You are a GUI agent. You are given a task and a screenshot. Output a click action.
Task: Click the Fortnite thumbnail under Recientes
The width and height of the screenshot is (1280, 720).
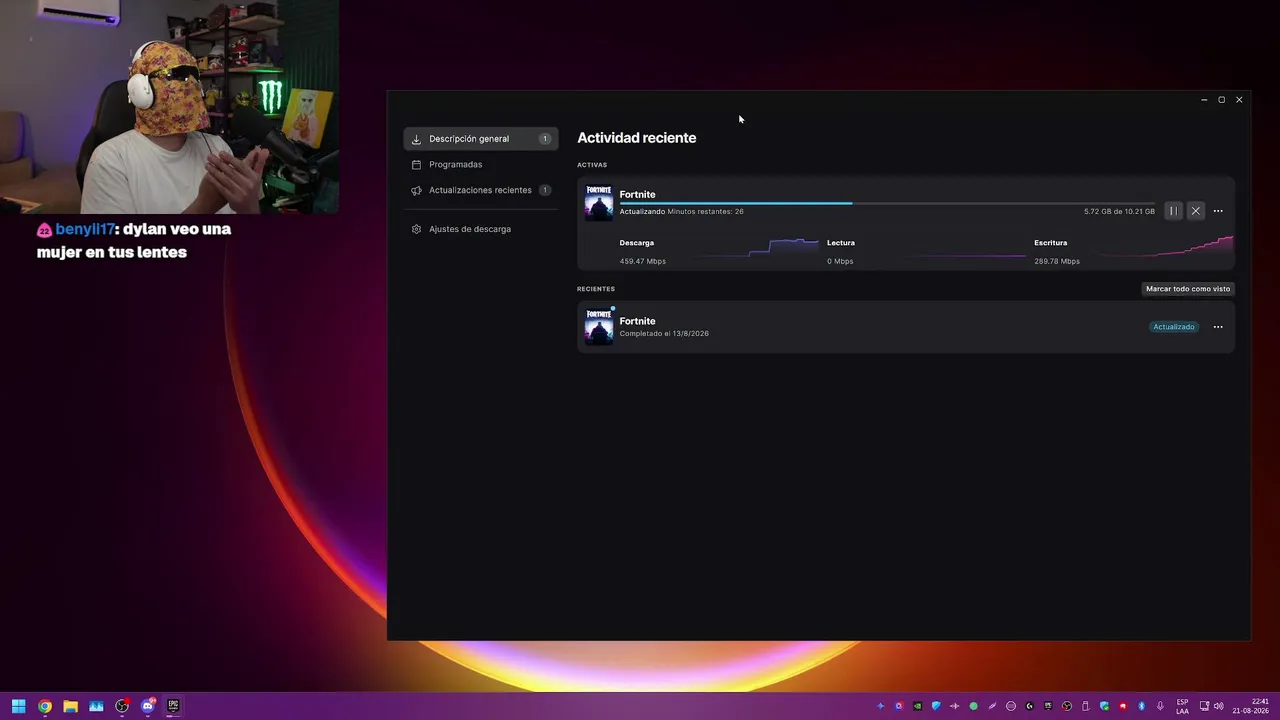(599, 327)
